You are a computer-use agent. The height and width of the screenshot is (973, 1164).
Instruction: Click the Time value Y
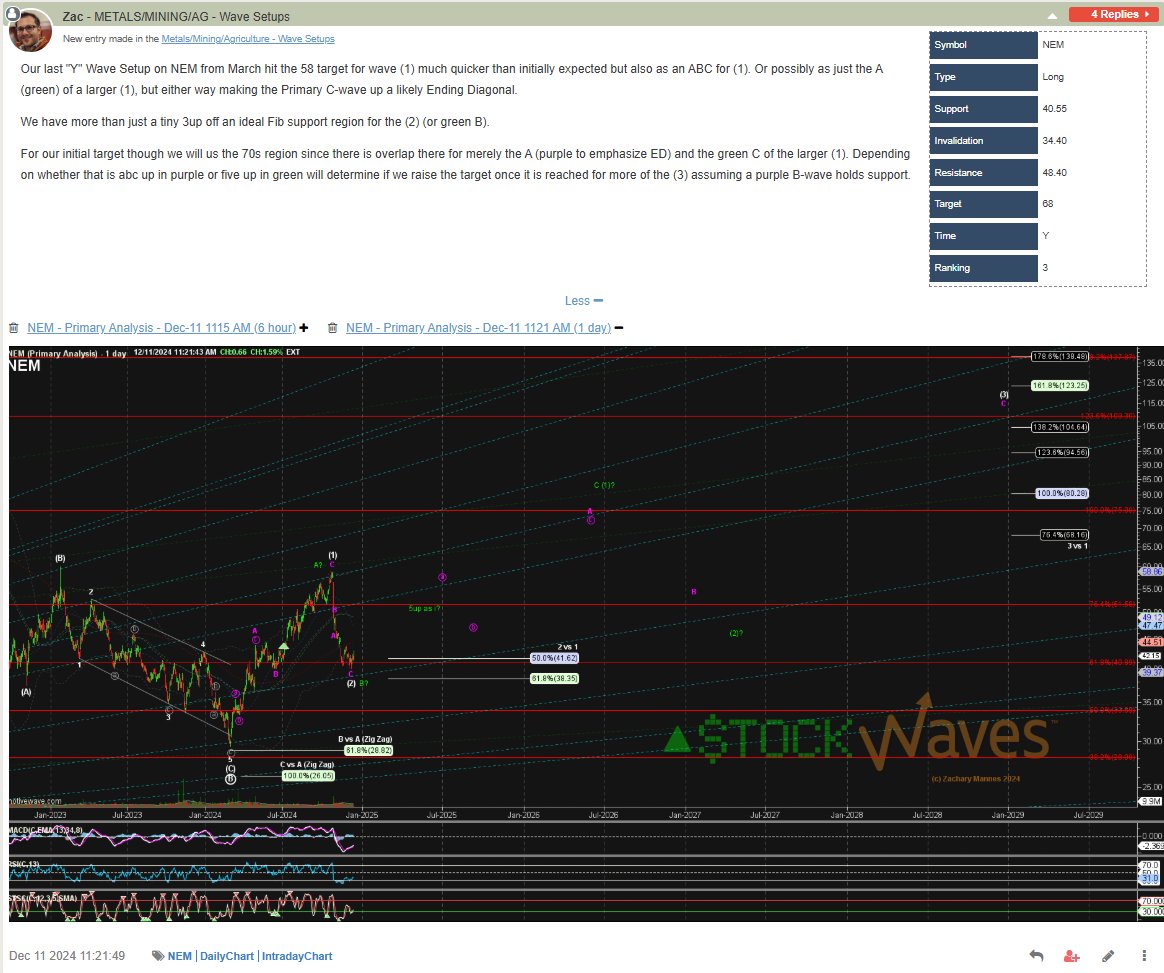1045,235
